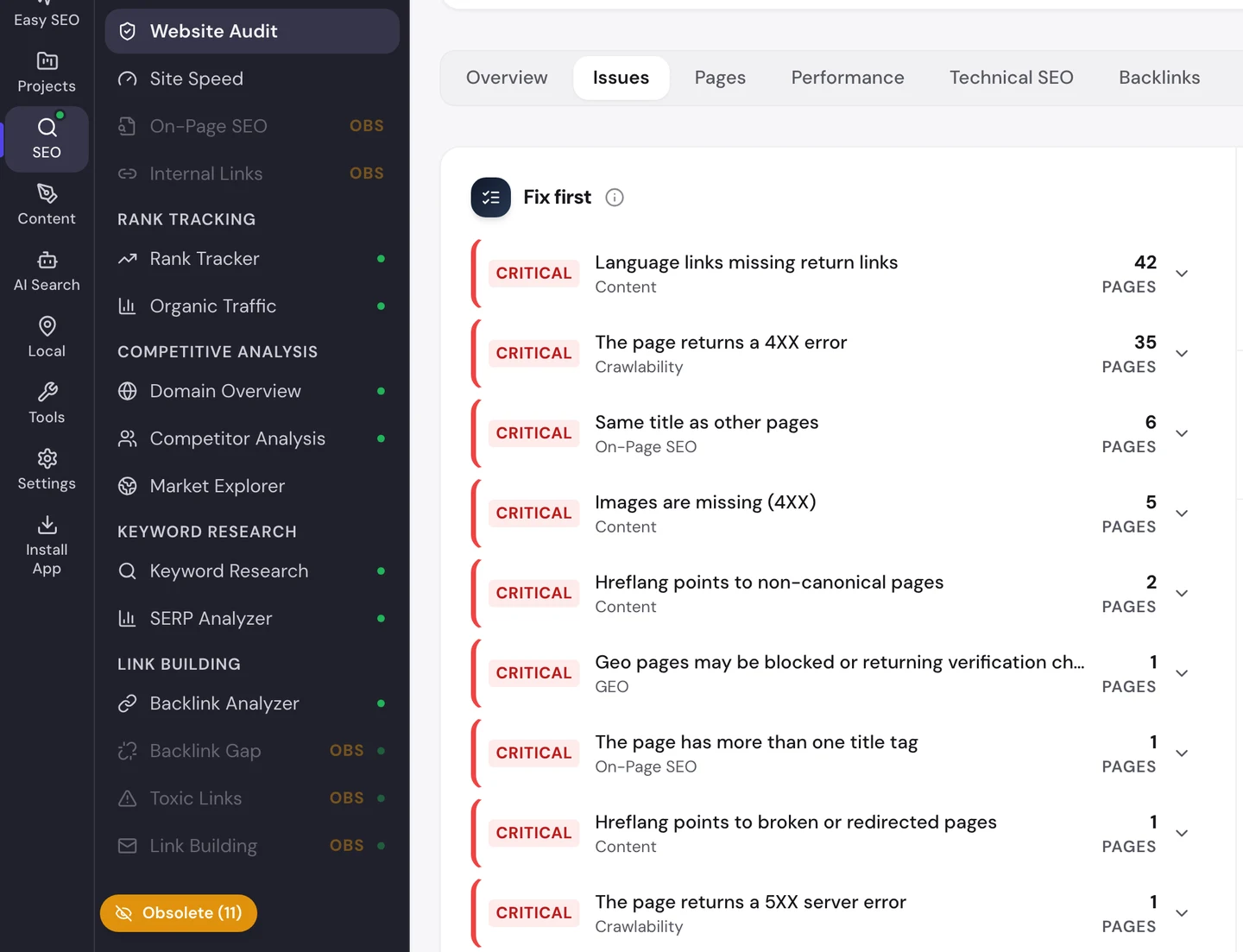Image resolution: width=1243 pixels, height=952 pixels.
Task: Open On-Page SEO sidebar item
Action: click(x=252, y=126)
